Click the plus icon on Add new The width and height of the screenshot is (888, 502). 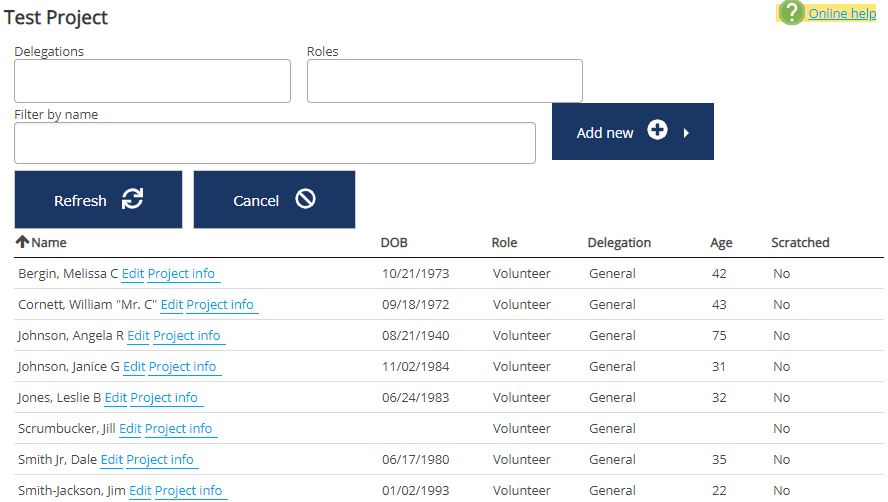click(657, 131)
